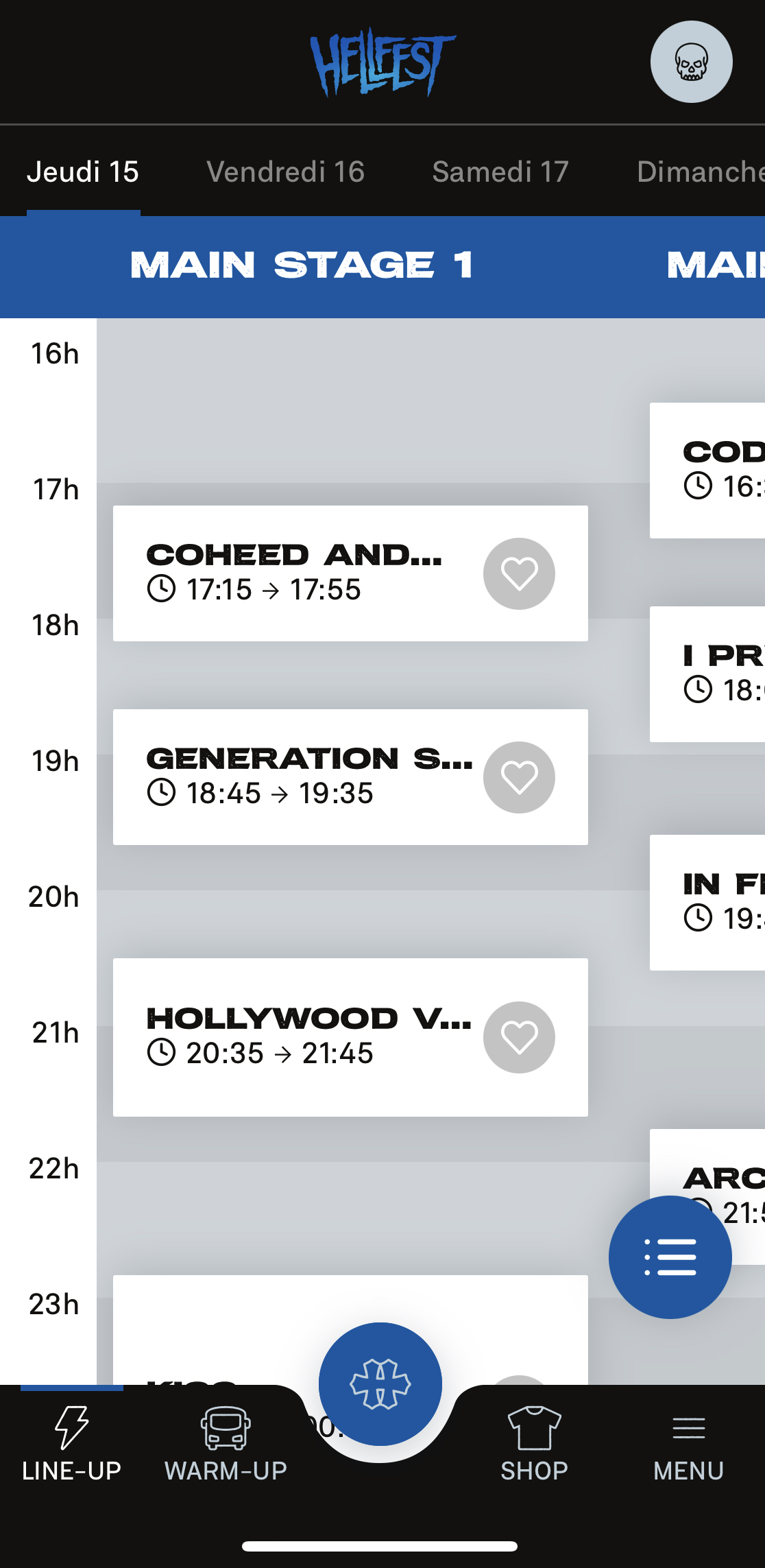Switch to the Samedi 17 tab
This screenshot has height=1568, width=765.
pyautogui.click(x=500, y=172)
